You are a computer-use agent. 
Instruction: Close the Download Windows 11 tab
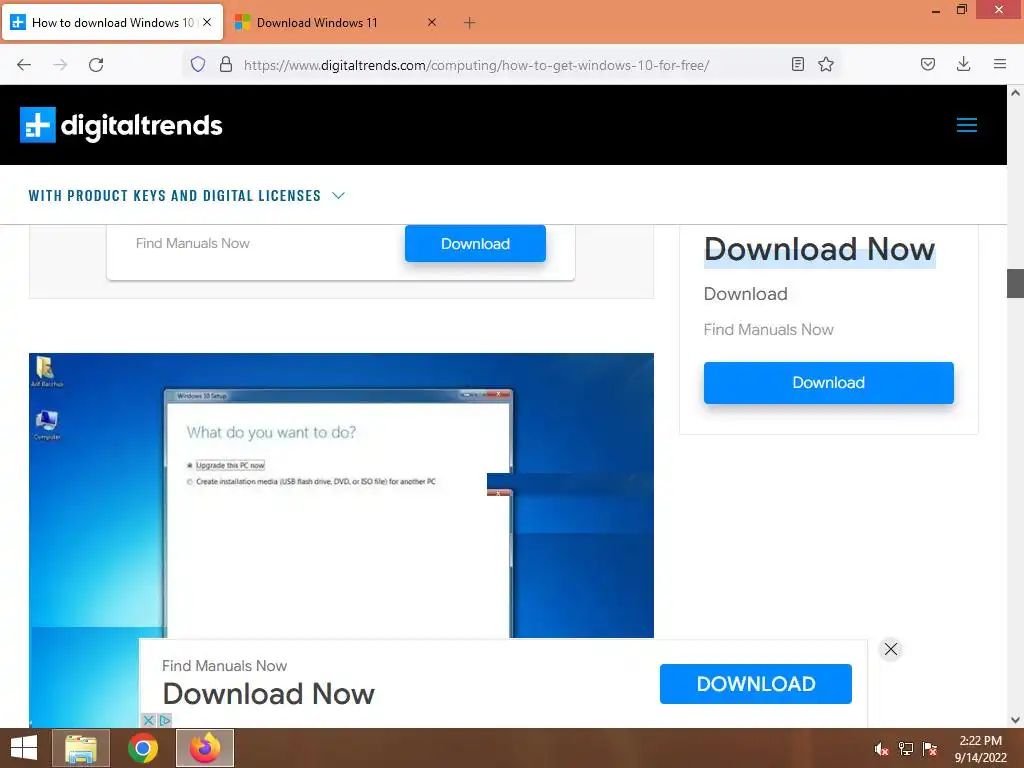pyautogui.click(x=432, y=22)
